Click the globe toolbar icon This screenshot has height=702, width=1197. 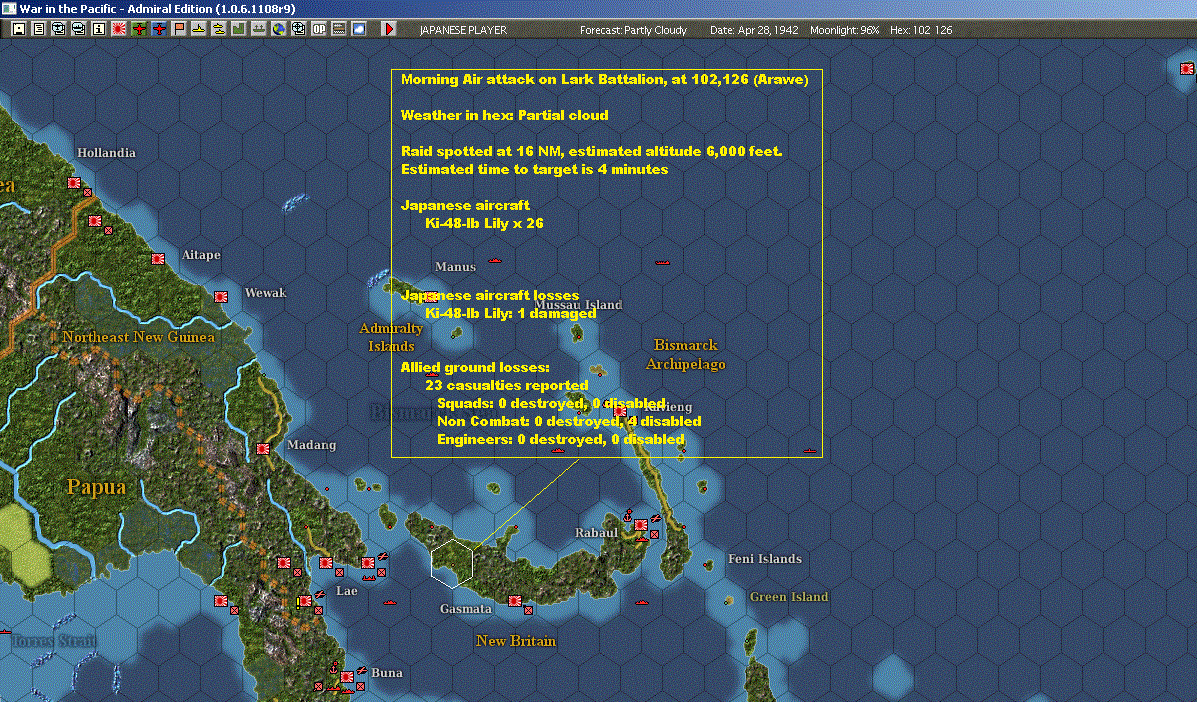pos(279,29)
